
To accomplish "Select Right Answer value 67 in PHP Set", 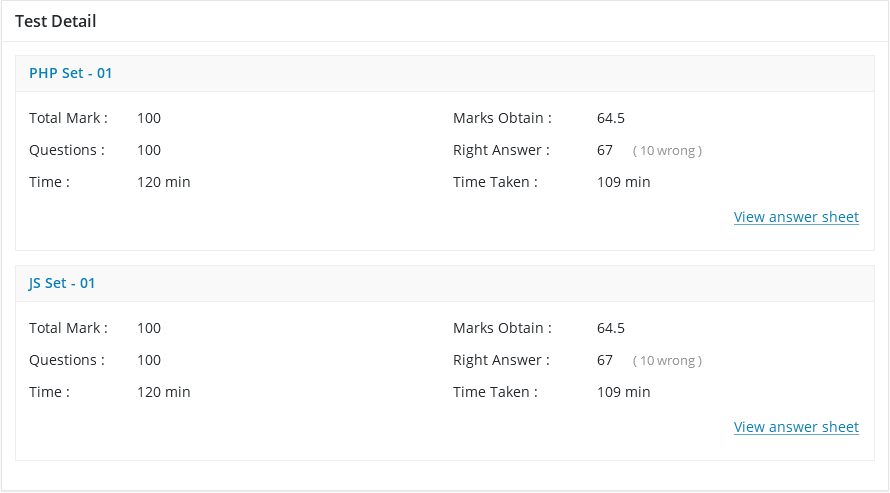I will (x=605, y=150).
